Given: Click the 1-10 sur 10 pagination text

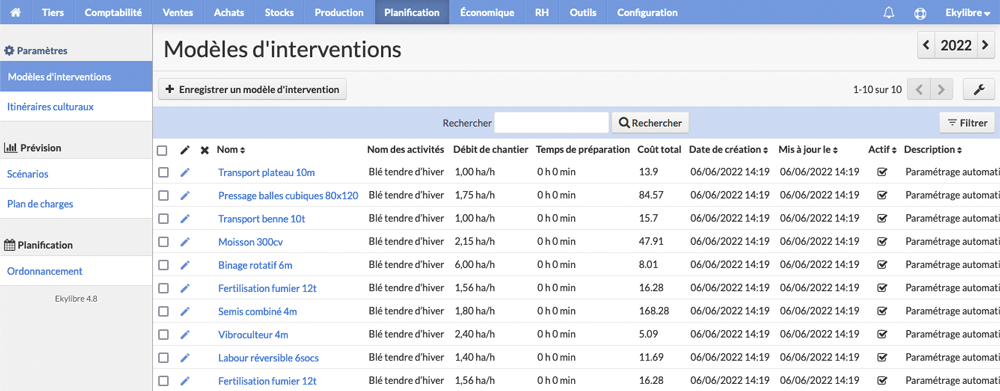Looking at the screenshot, I should click(x=878, y=89).
